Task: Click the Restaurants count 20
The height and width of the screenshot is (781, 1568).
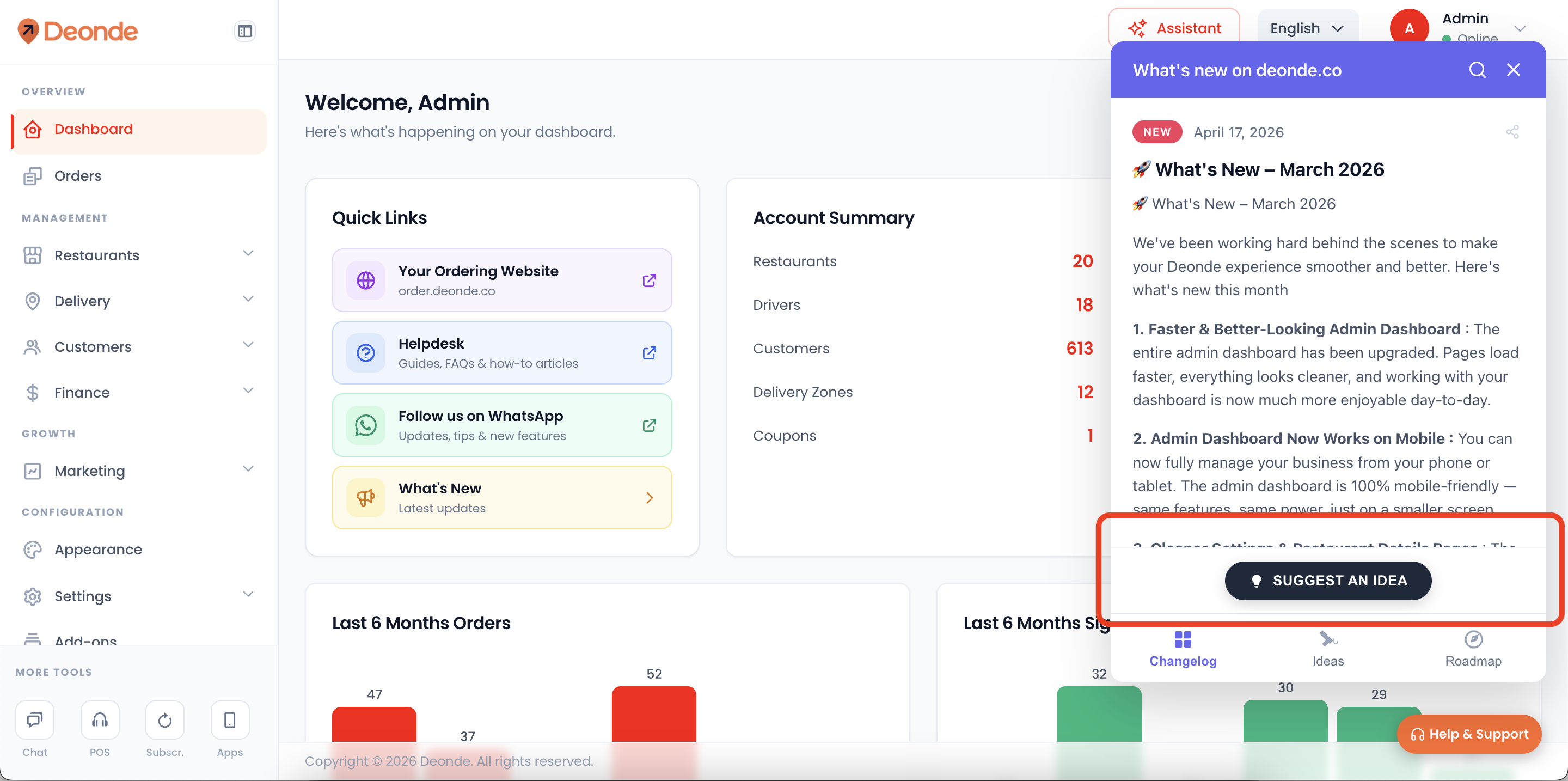Action: click(1082, 261)
